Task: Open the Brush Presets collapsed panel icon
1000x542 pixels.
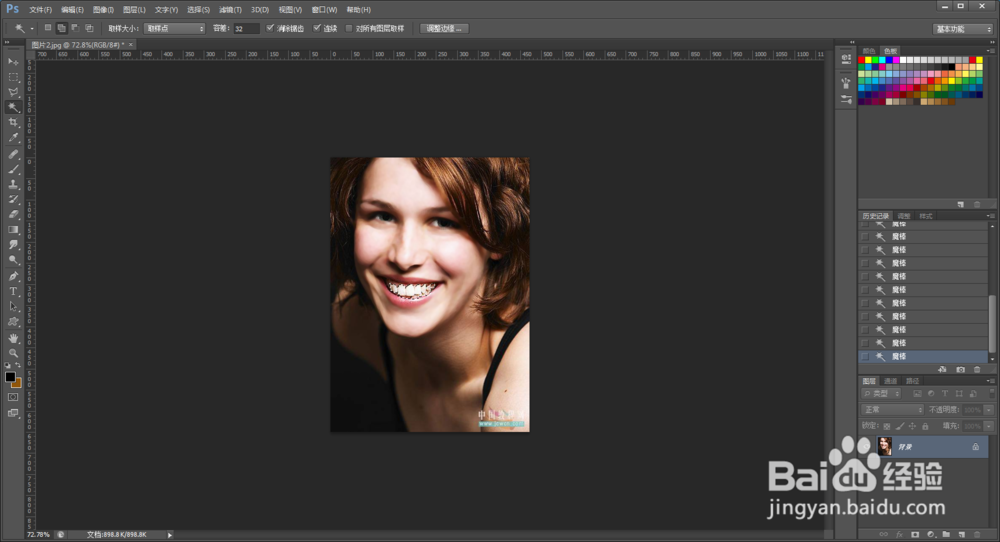Action: pyautogui.click(x=846, y=99)
